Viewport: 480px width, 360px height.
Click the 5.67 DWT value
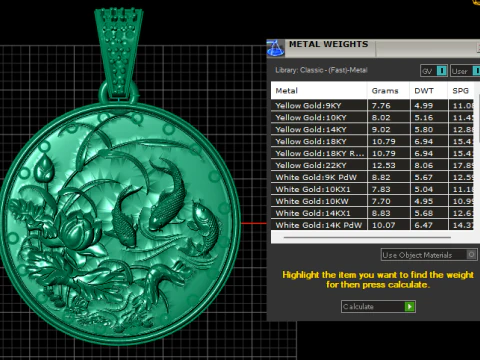tap(424, 178)
